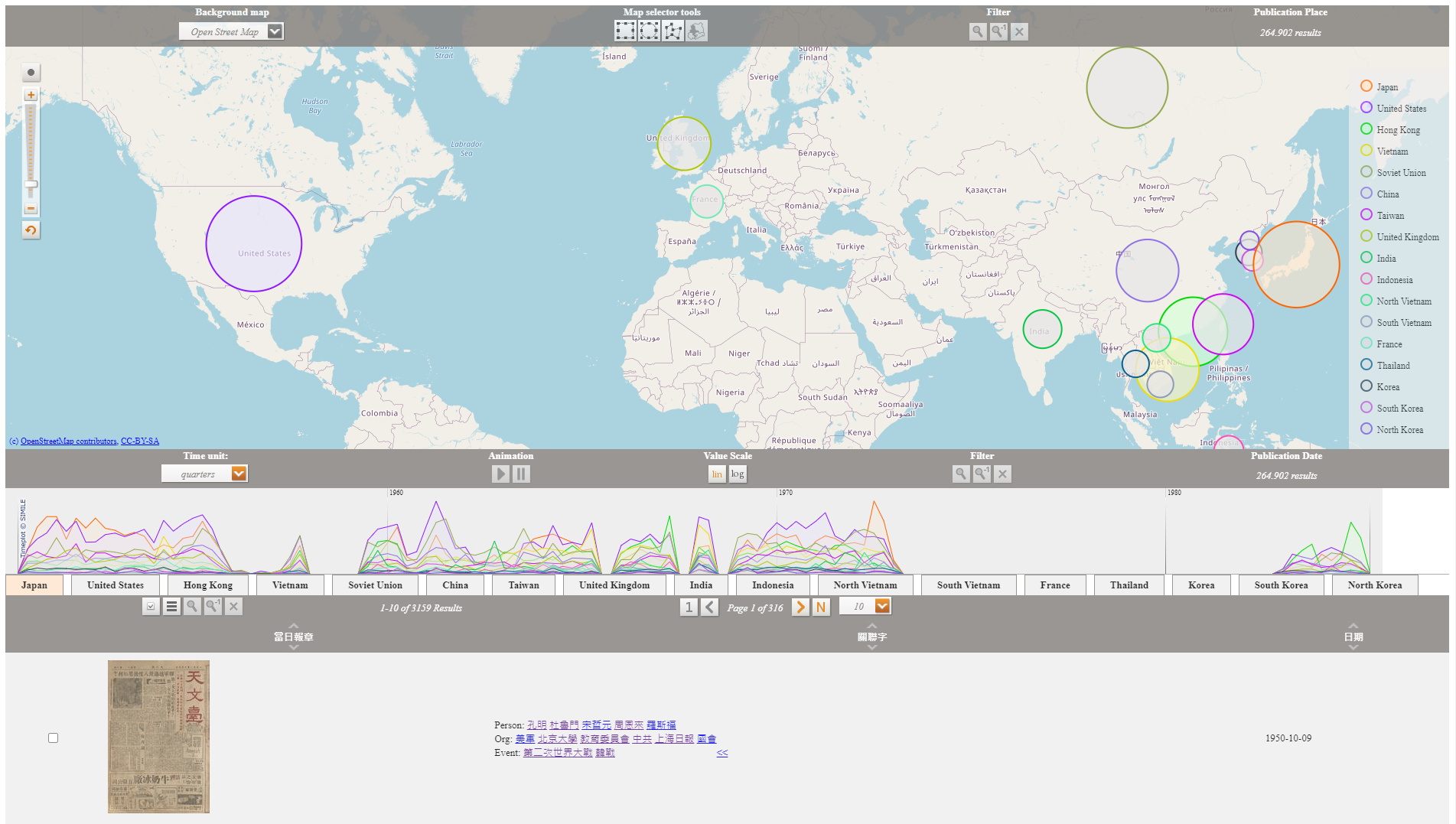The width and height of the screenshot is (1456, 824).
Task: Clear the Publication Date filter with the X
Action: [1002, 474]
